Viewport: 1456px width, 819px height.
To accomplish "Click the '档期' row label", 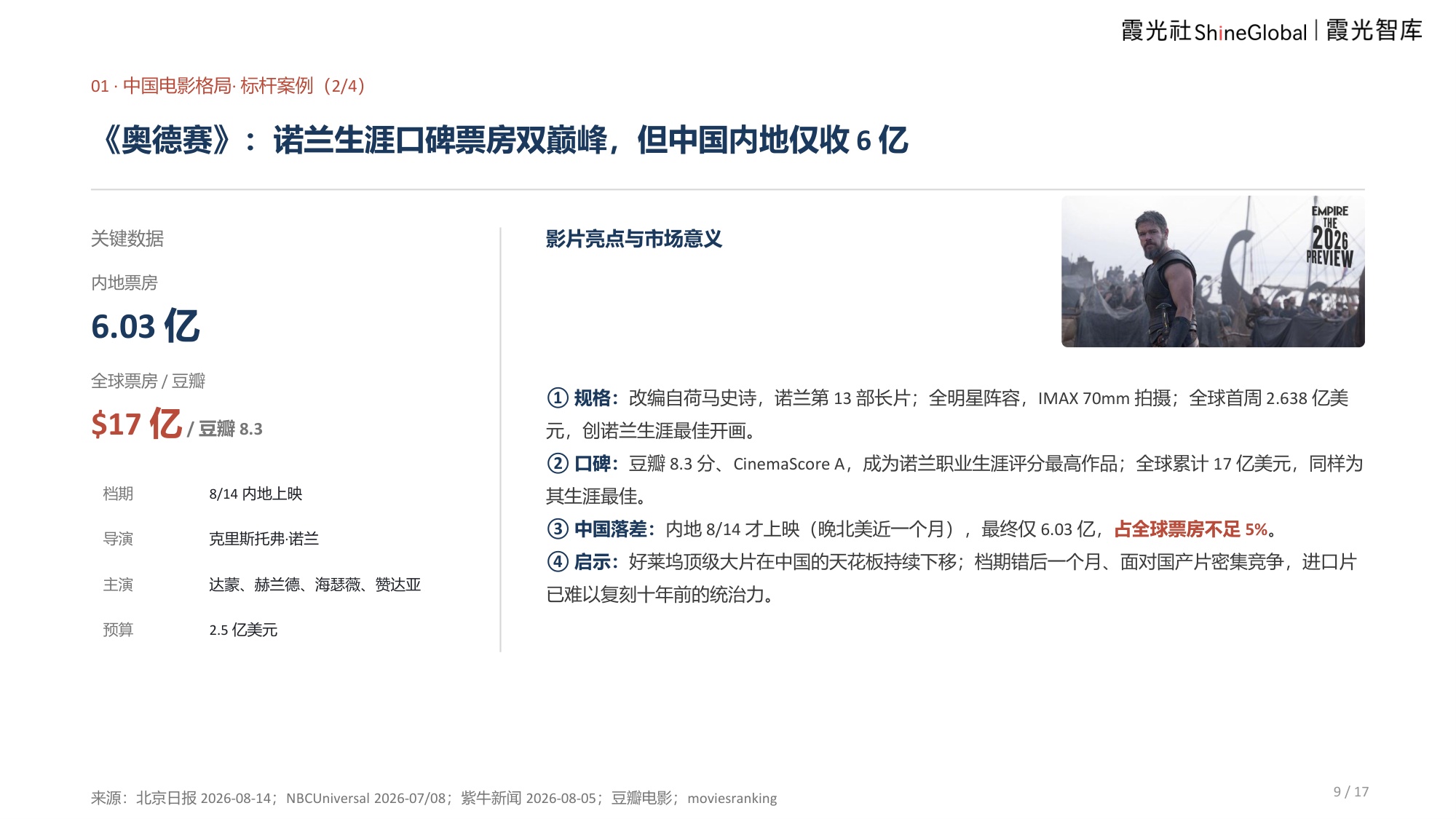I will tap(118, 494).
